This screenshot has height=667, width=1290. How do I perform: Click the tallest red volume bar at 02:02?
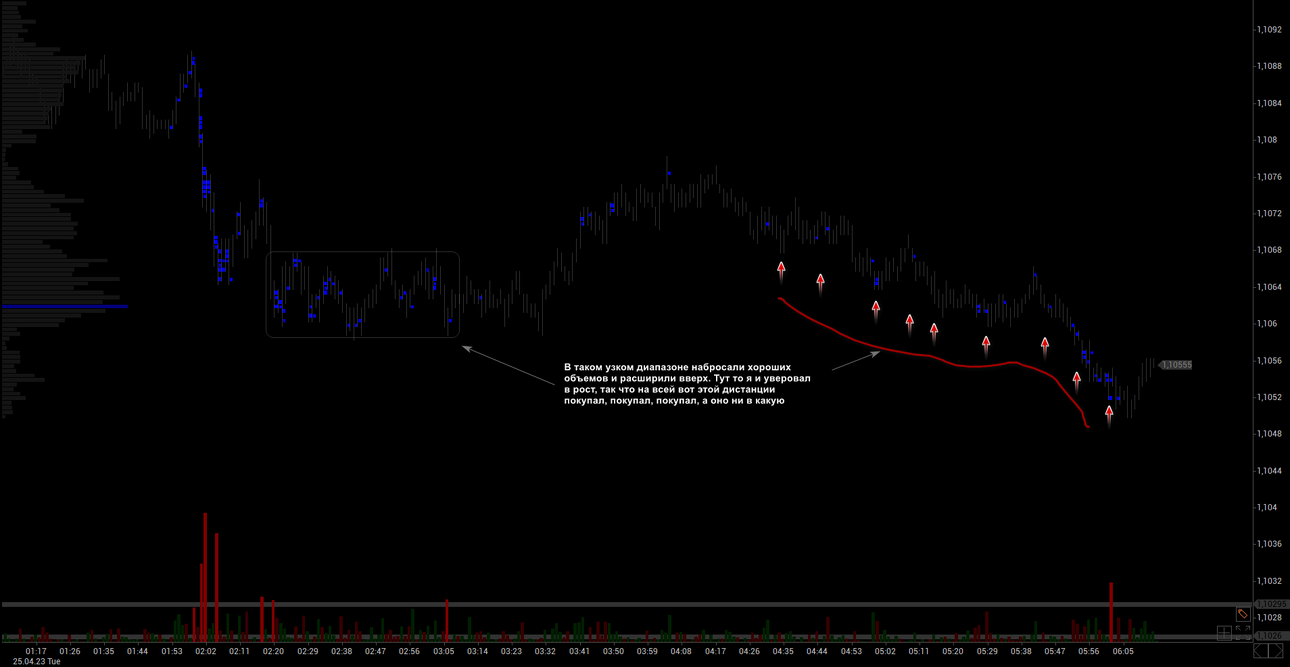(205, 577)
